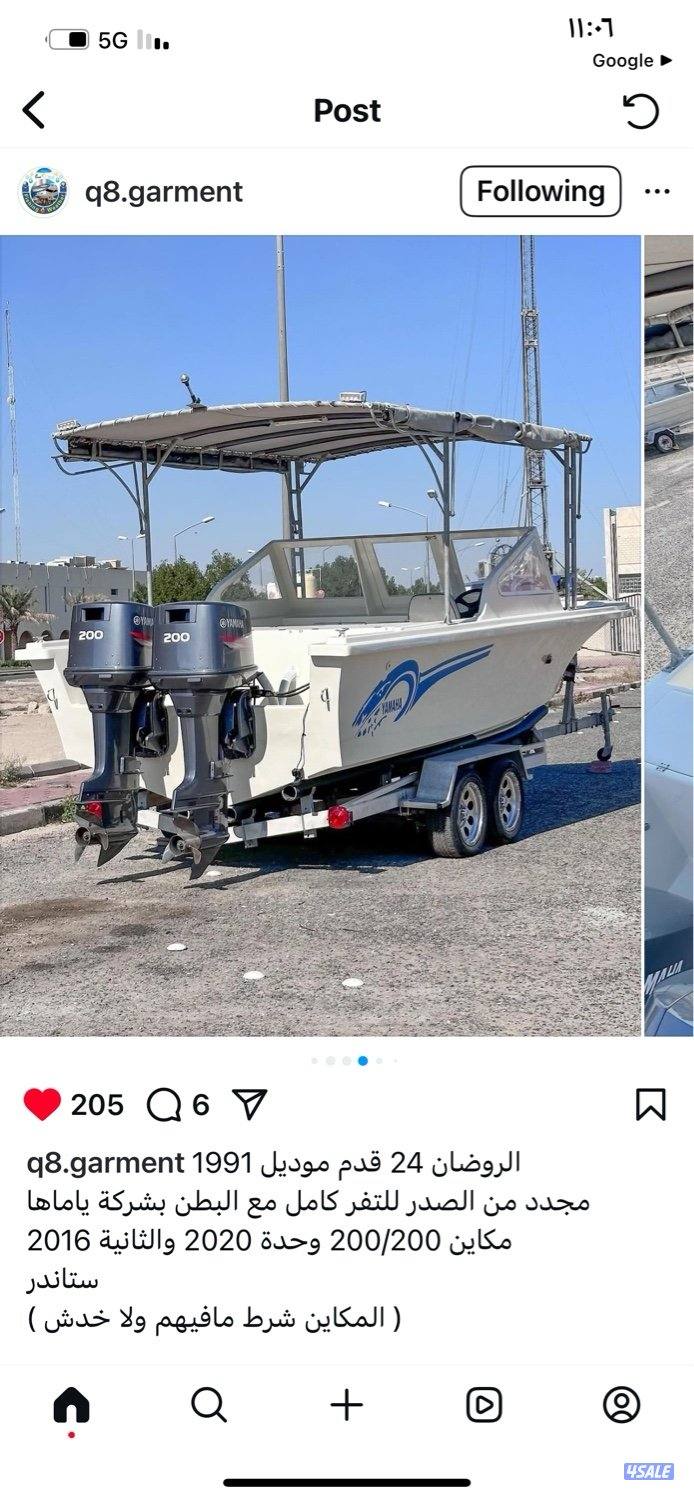This screenshot has height=1500, width=694.
Task: Unlike the post with red heart
Action: (x=42, y=1104)
